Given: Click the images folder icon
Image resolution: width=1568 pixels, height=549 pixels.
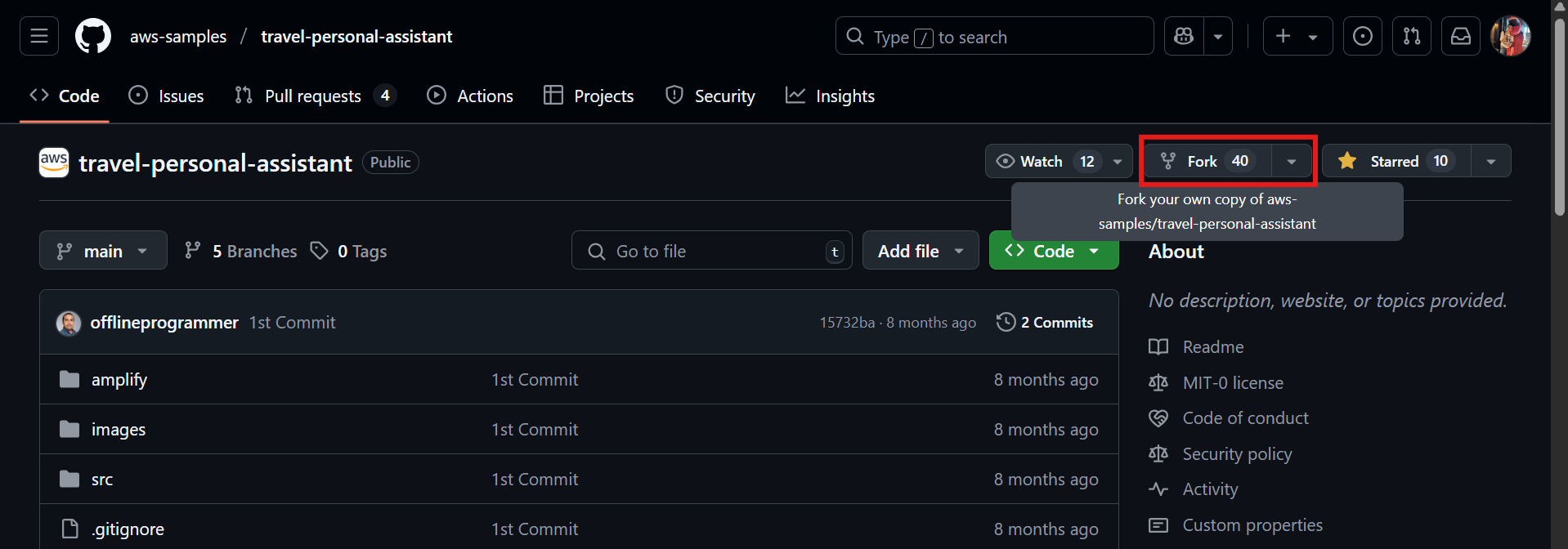Looking at the screenshot, I should coord(69,429).
